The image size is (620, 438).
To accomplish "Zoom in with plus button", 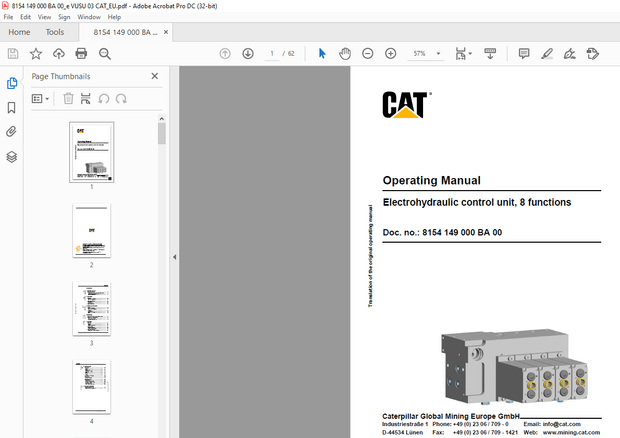I will (x=391, y=53).
